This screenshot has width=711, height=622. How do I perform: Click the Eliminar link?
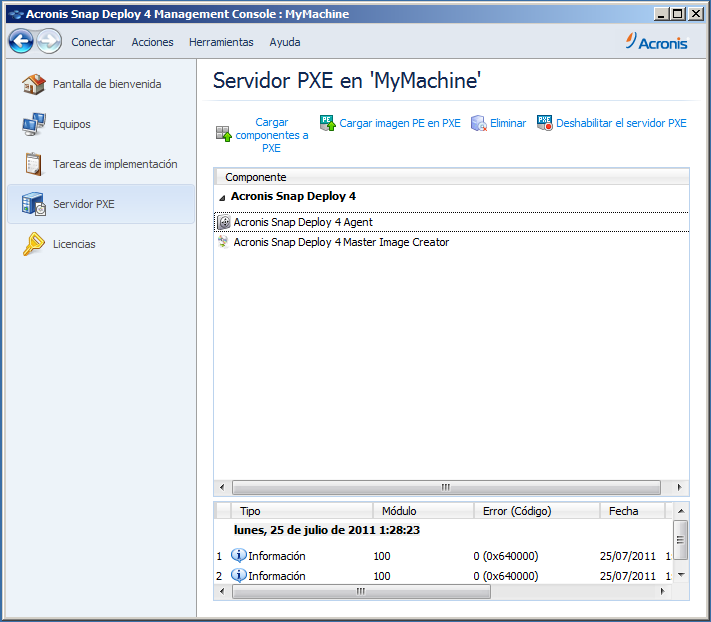coord(508,123)
